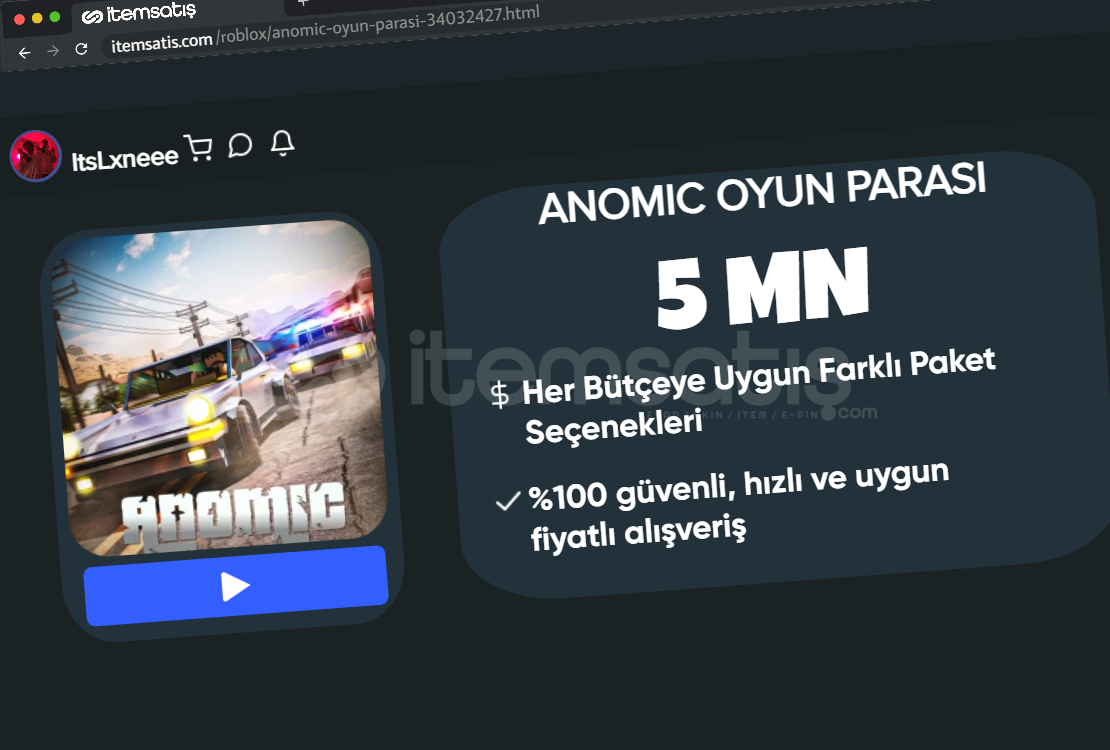Click the itemsatis.com address bar URL
This screenshot has height=750, width=1110.
pyautogui.click(x=325, y=28)
